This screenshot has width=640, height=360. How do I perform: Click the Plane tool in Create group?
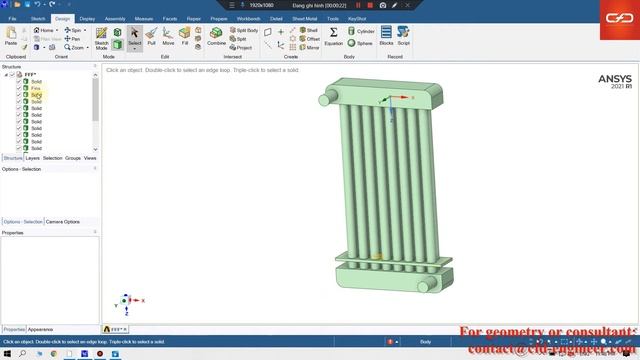[x=268, y=31]
